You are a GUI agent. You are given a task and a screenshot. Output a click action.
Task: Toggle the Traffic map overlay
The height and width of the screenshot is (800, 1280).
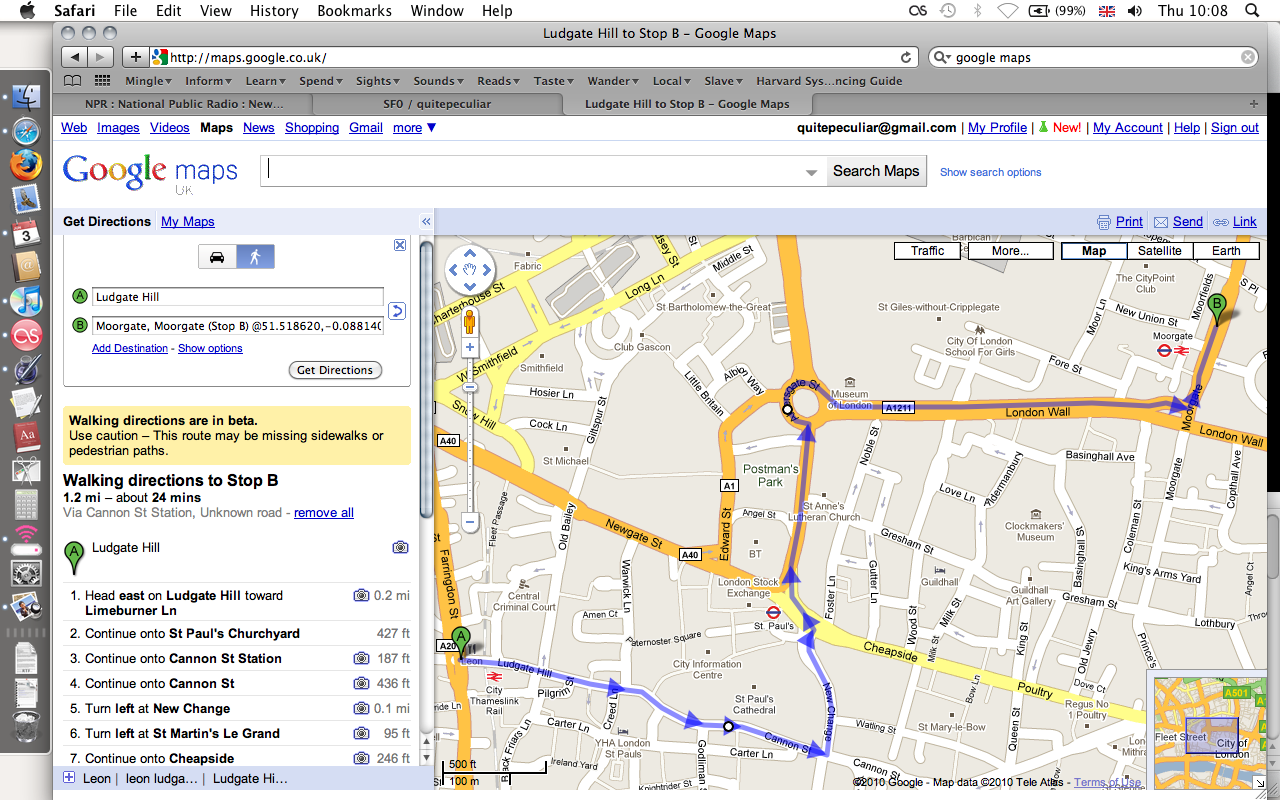click(x=927, y=251)
